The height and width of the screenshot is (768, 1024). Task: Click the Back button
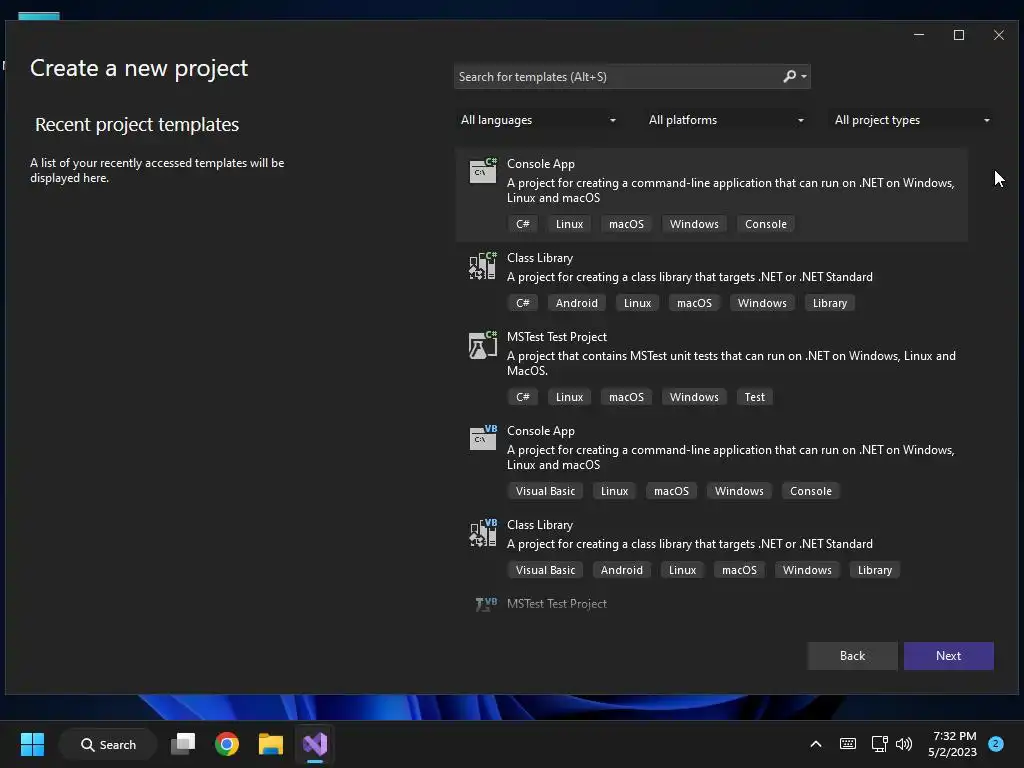852,656
